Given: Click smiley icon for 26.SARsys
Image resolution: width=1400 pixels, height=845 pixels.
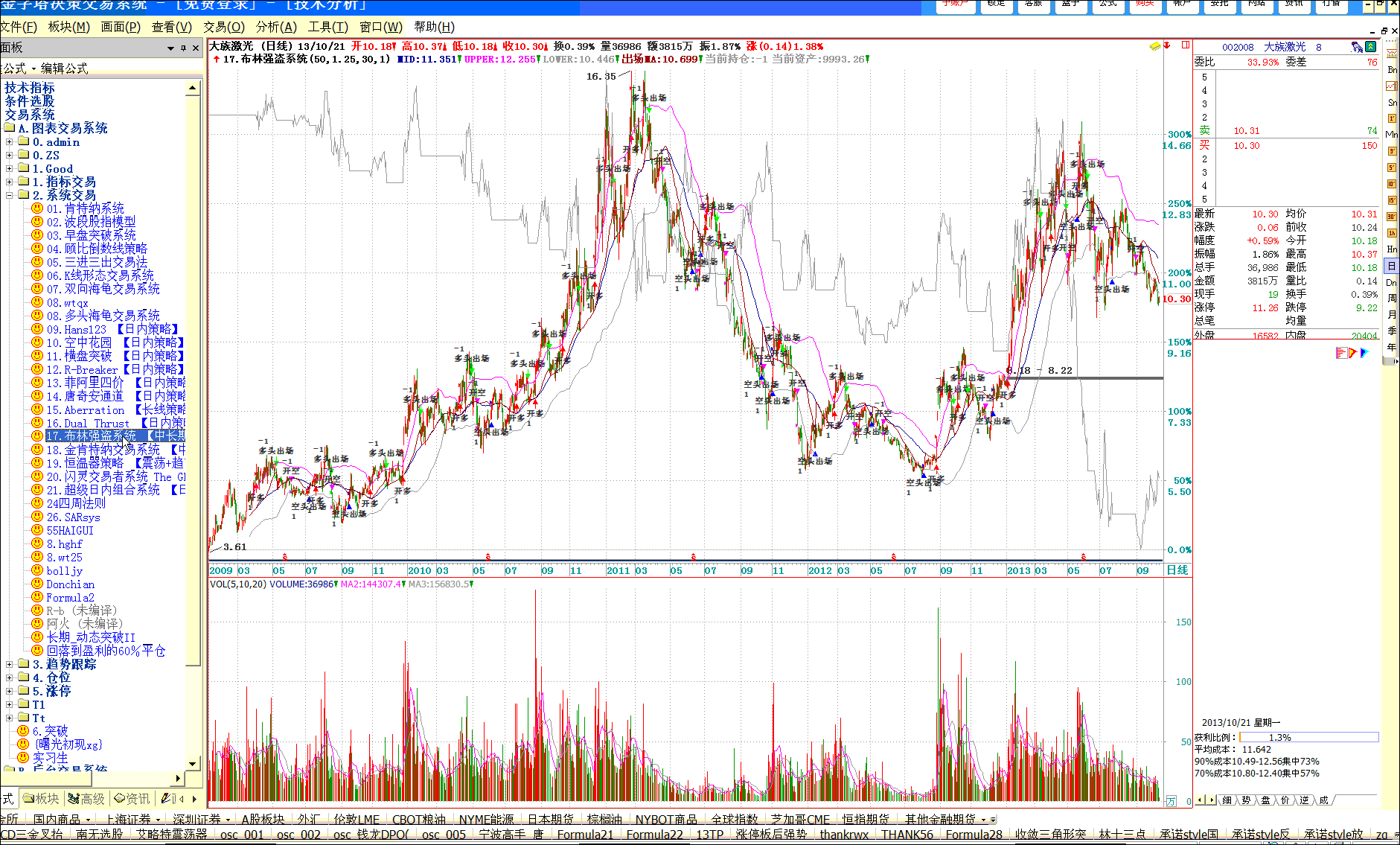Looking at the screenshot, I should [x=36, y=517].
